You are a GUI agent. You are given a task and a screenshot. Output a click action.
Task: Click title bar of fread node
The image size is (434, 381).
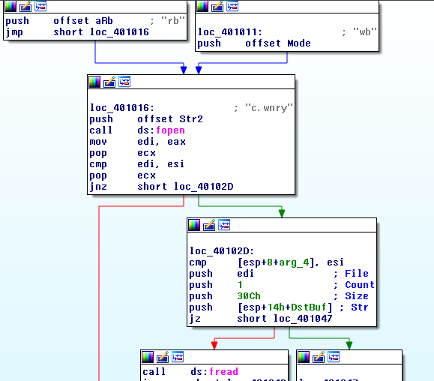tap(214, 357)
